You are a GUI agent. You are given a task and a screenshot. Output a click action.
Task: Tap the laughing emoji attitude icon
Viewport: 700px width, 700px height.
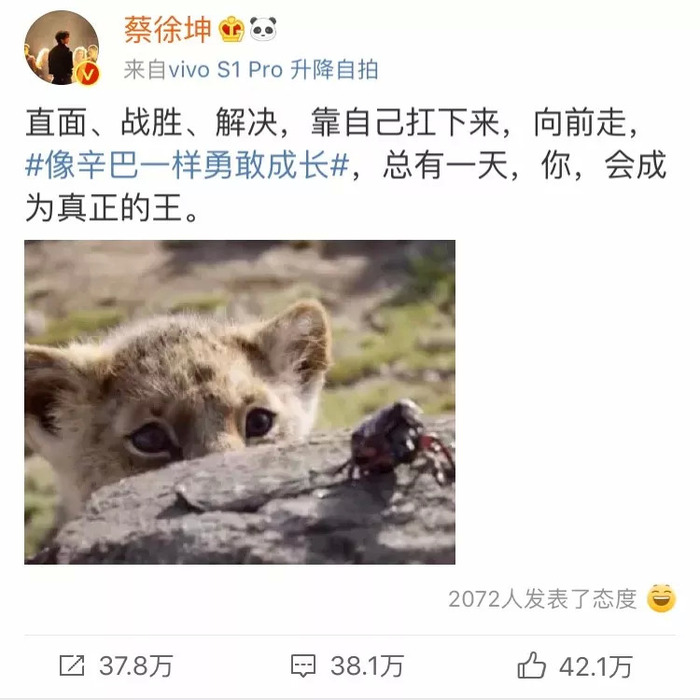661,598
